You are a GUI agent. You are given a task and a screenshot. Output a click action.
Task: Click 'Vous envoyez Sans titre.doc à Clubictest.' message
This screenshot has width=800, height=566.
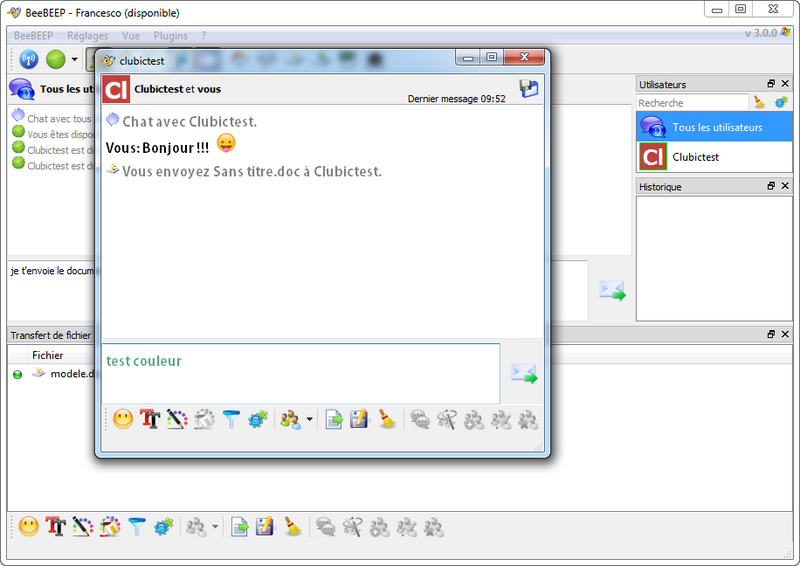click(x=252, y=171)
